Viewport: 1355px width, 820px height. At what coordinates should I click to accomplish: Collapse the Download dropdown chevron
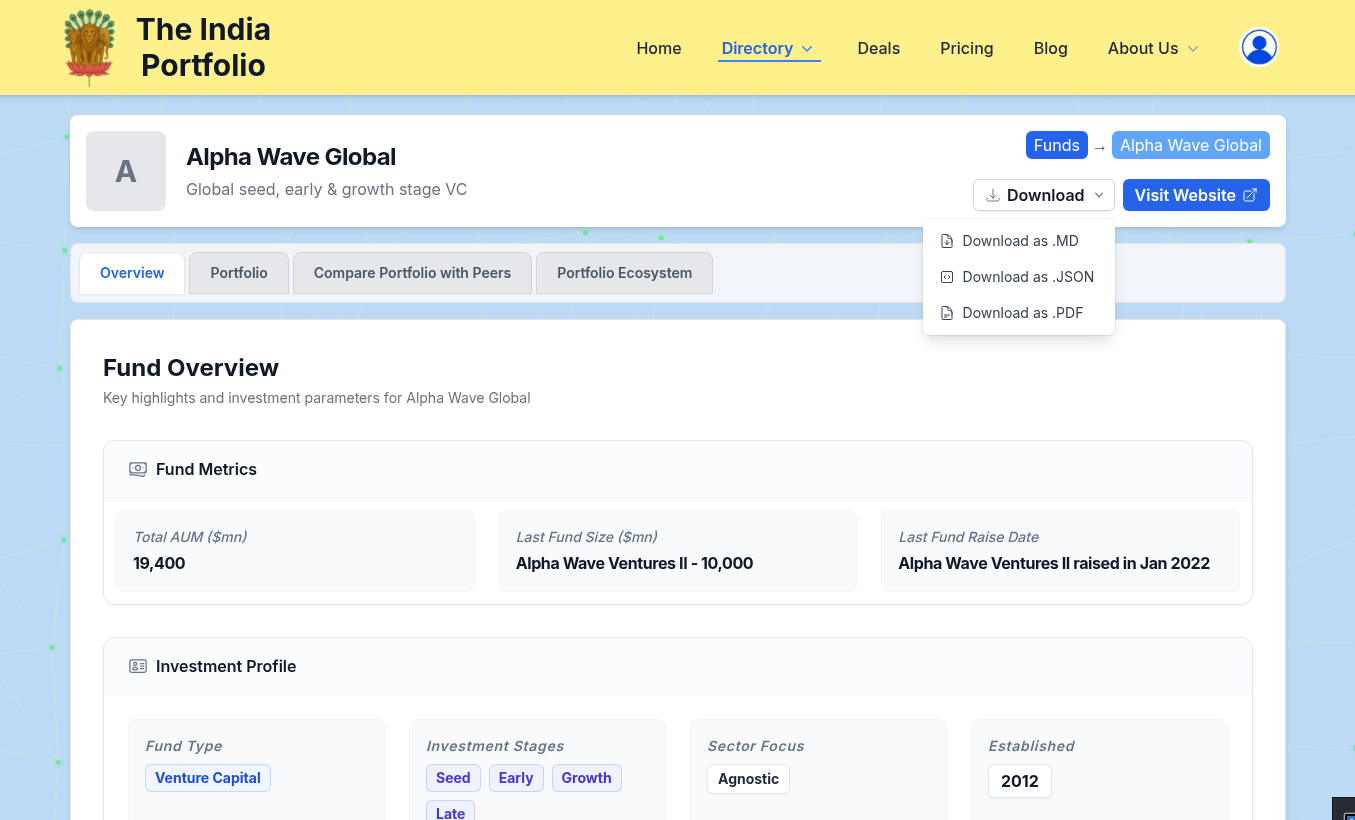[1098, 195]
